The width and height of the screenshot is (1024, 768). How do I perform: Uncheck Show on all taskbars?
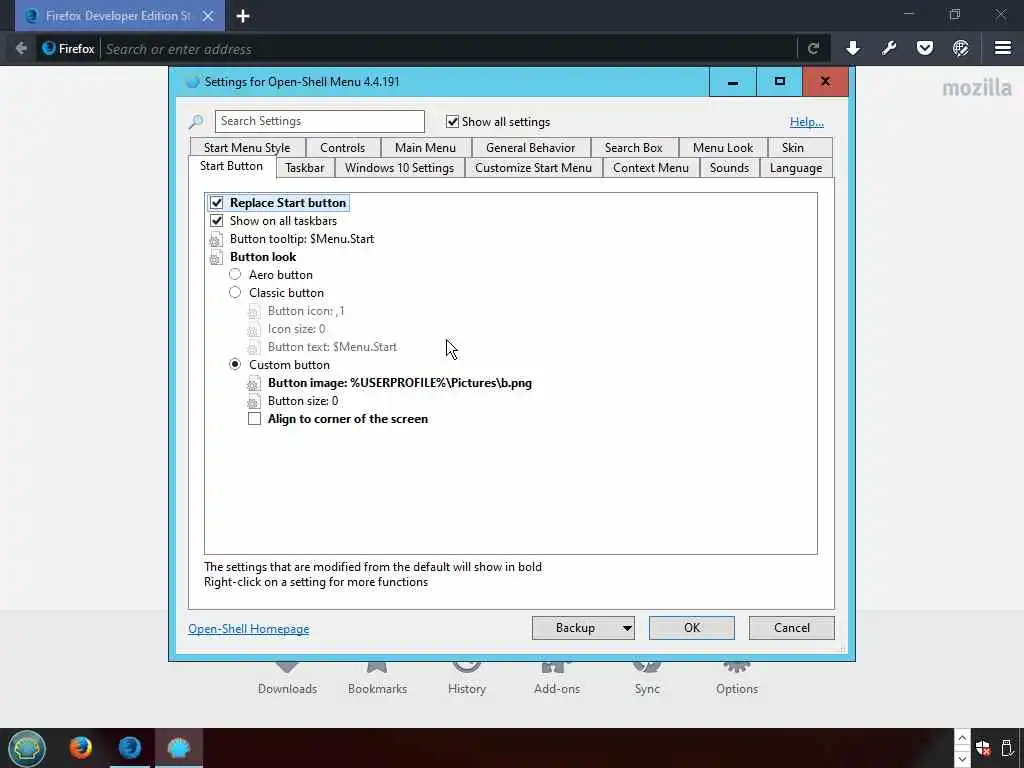click(217, 221)
